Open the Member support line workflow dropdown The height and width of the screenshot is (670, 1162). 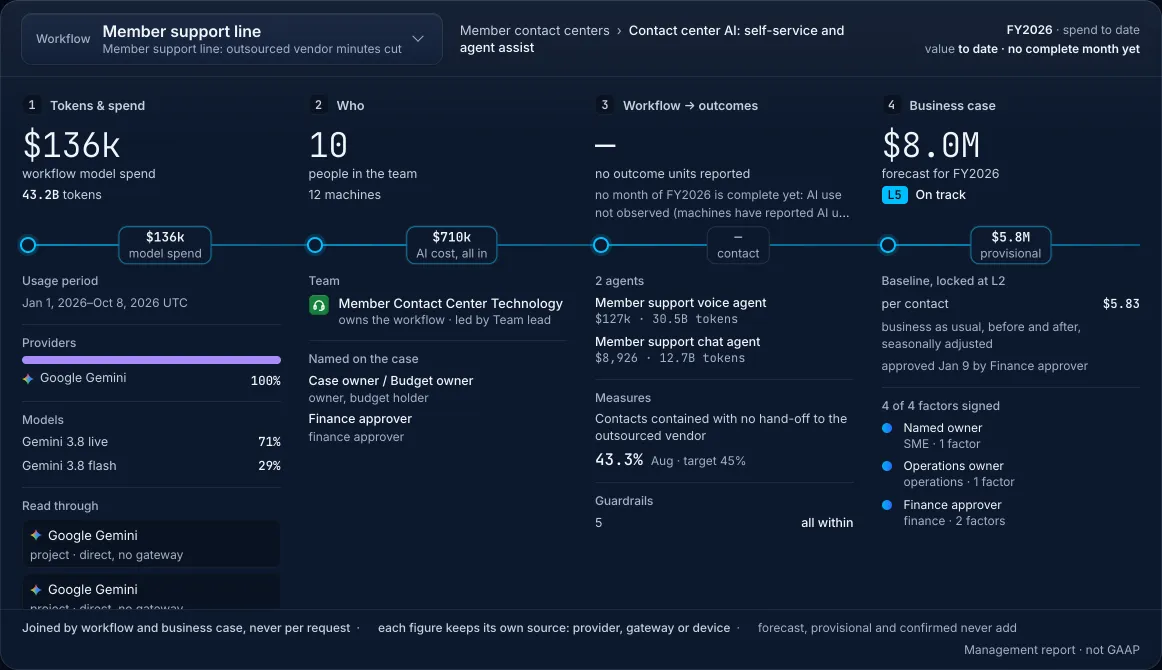(x=232, y=39)
